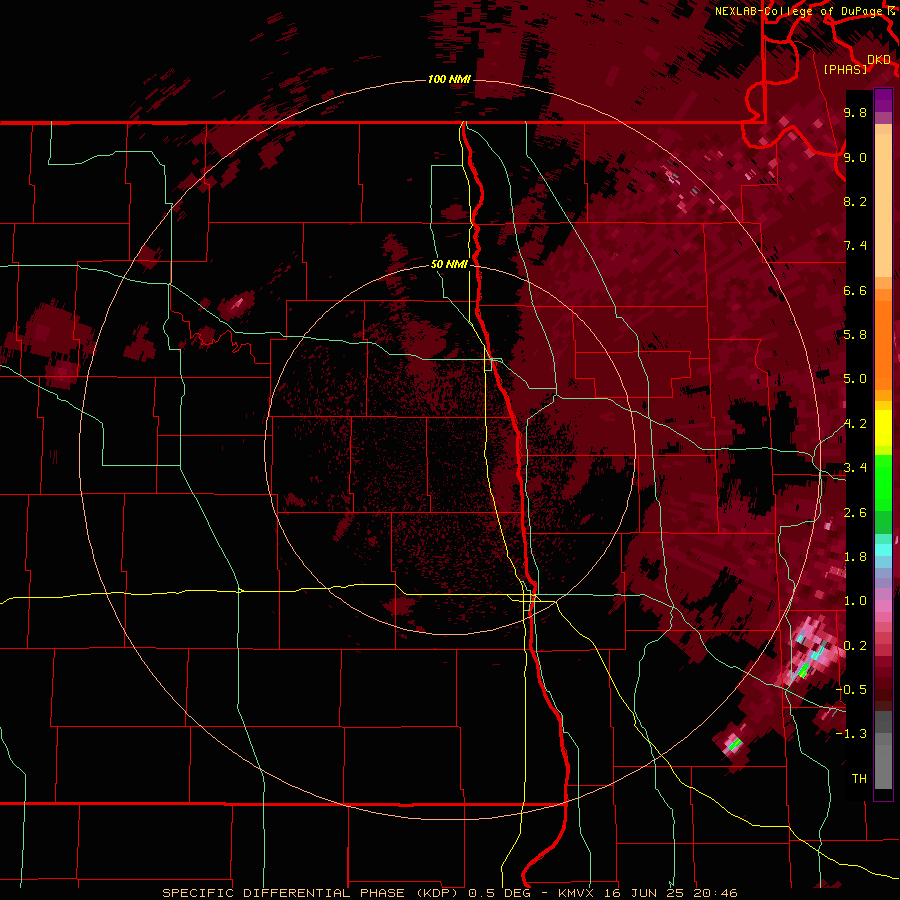Click the 0.5 DEG elevation text

coord(501,893)
